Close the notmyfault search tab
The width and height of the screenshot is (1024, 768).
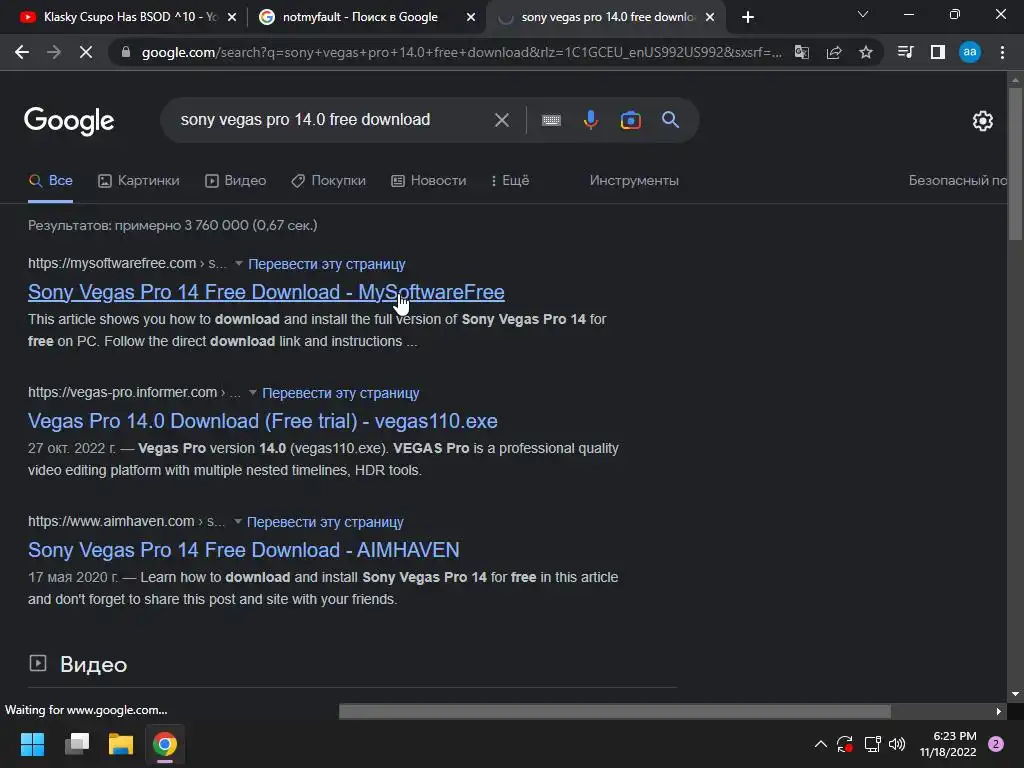[471, 17]
